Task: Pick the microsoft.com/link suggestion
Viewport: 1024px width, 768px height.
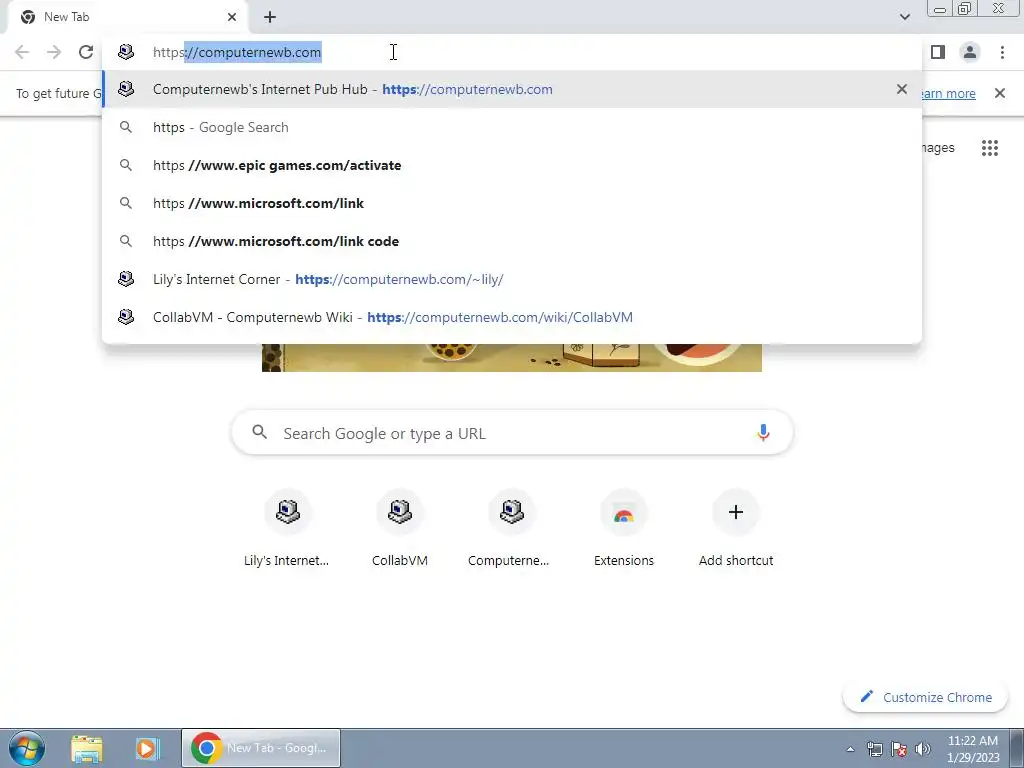Action: pyautogui.click(x=512, y=203)
